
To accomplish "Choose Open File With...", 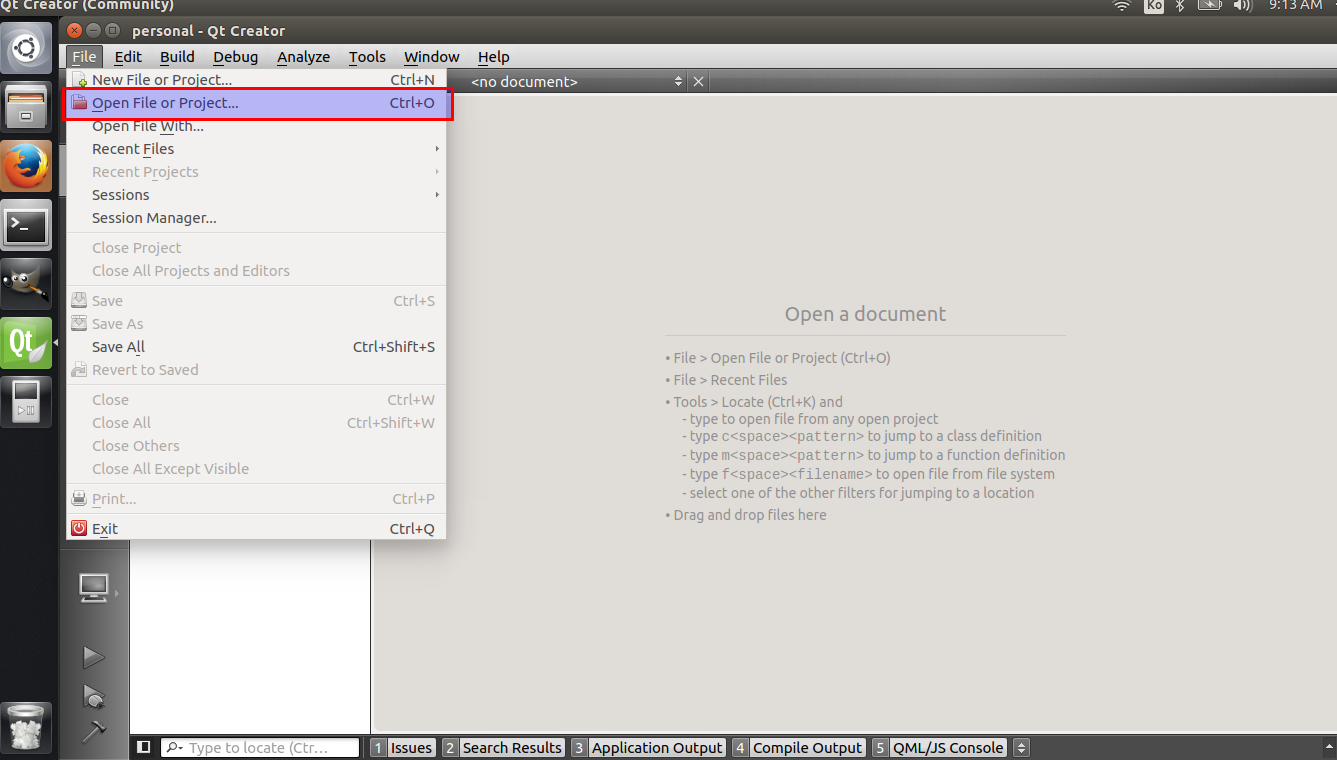I will pyautogui.click(x=255, y=126).
